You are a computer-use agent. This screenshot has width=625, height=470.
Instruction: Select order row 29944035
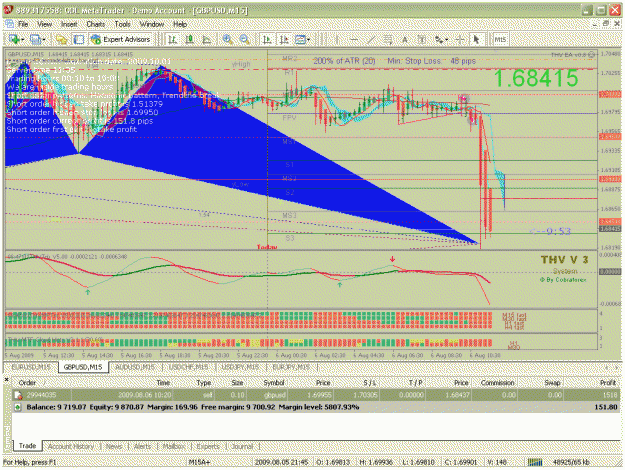(316, 395)
